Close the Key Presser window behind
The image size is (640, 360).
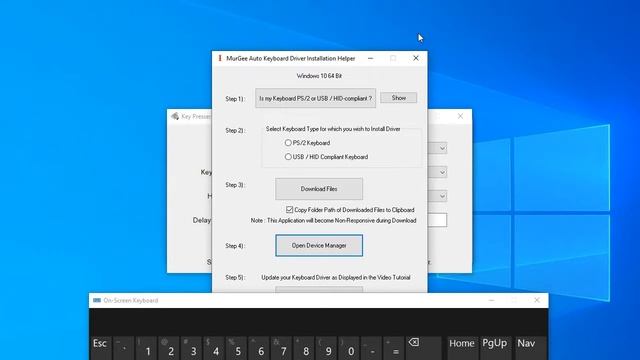pyautogui.click(x=460, y=116)
